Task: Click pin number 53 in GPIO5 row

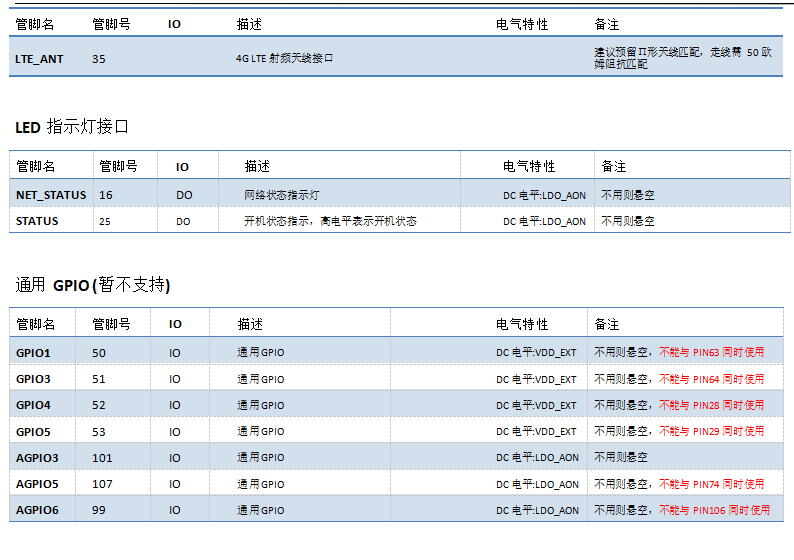Action: (x=99, y=432)
